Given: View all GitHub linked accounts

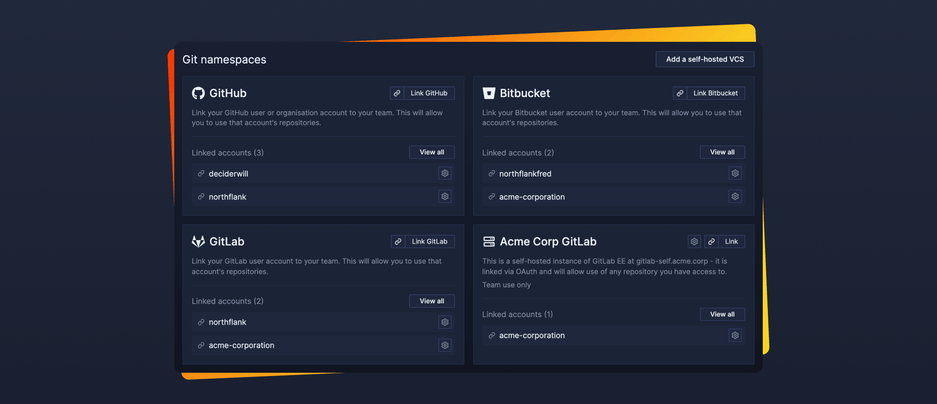Looking at the screenshot, I should 432,152.
